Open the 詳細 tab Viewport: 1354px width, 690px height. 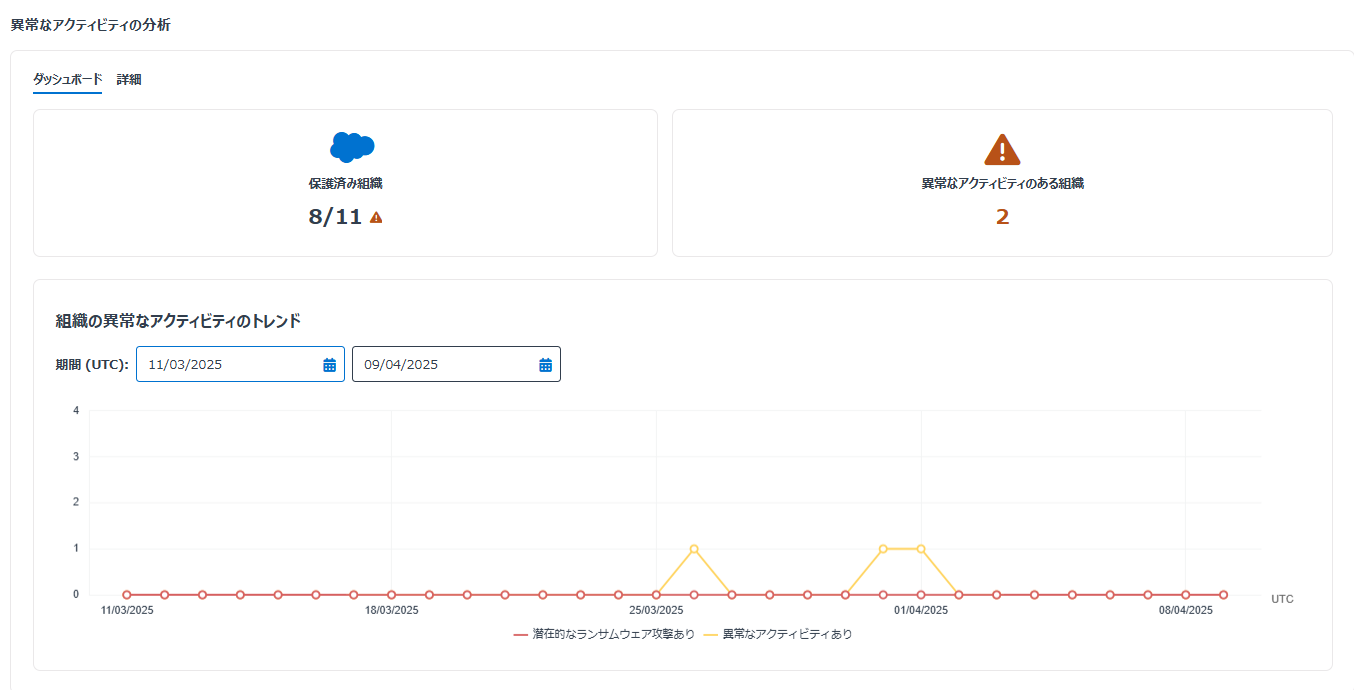click(129, 79)
